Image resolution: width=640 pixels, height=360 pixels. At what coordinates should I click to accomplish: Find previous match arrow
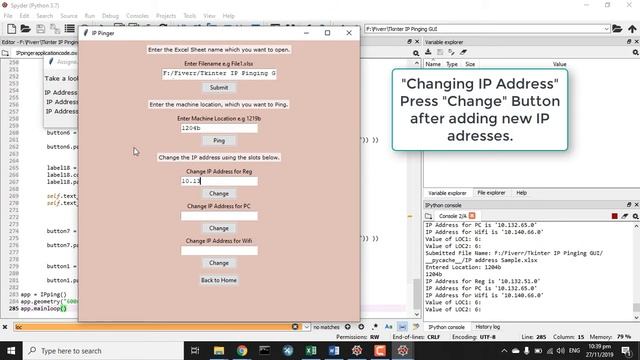tap(348, 327)
